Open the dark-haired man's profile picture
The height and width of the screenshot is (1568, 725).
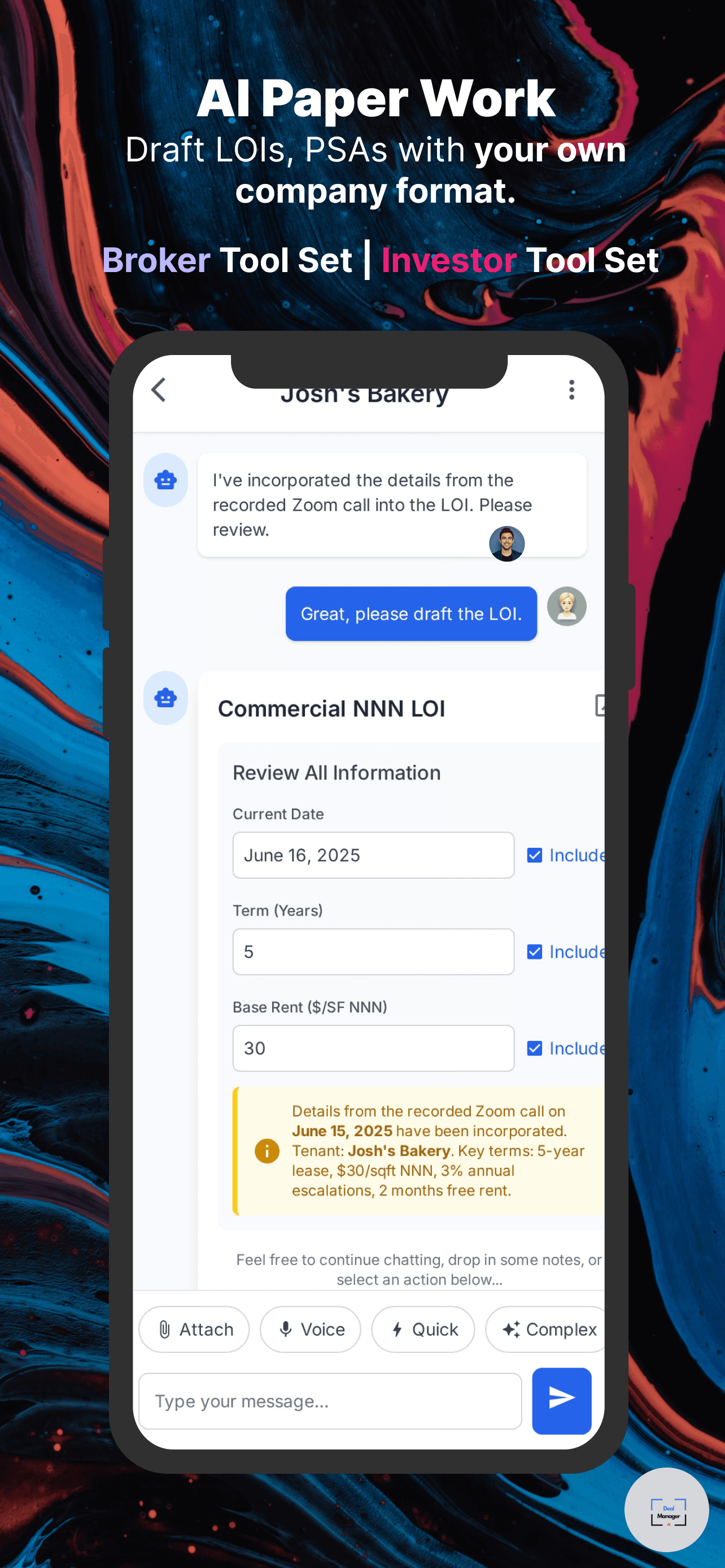tap(506, 544)
